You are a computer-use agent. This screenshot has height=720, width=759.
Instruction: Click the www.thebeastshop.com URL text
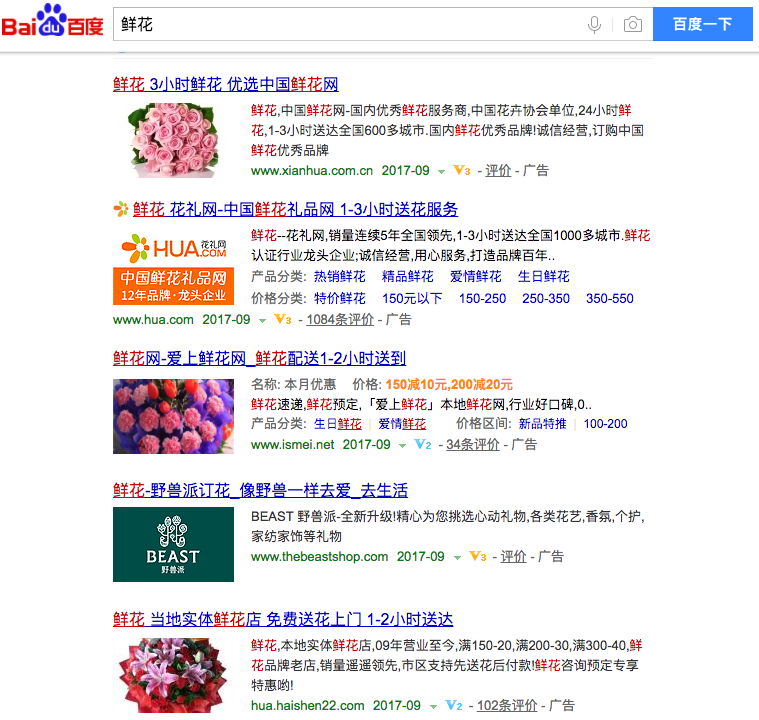[319, 557]
